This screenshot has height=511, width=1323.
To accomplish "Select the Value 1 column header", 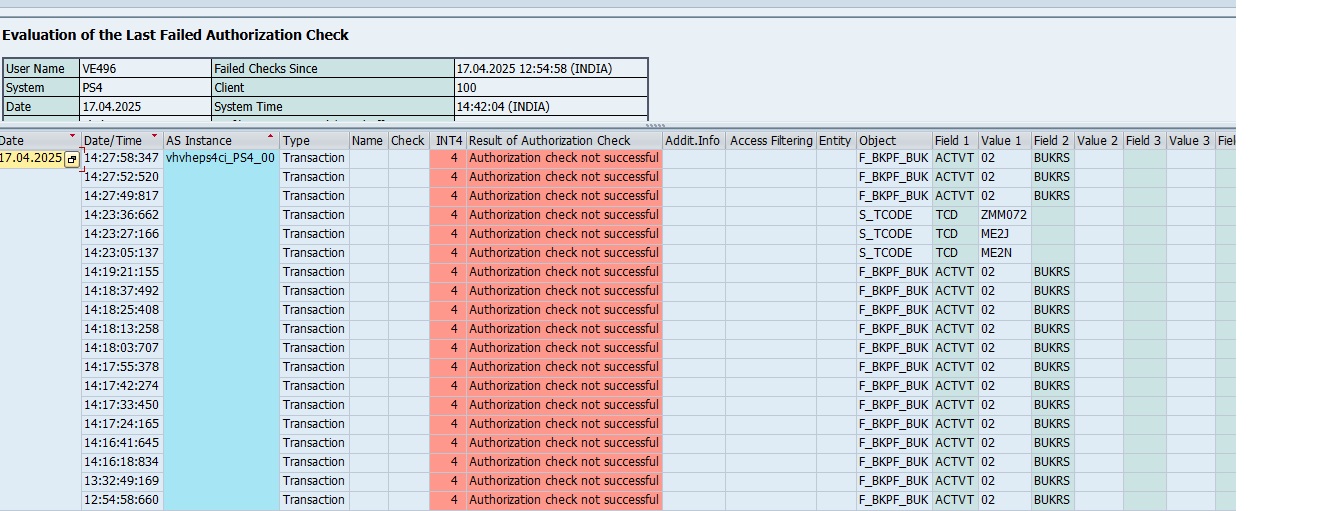I will tap(1003, 141).
